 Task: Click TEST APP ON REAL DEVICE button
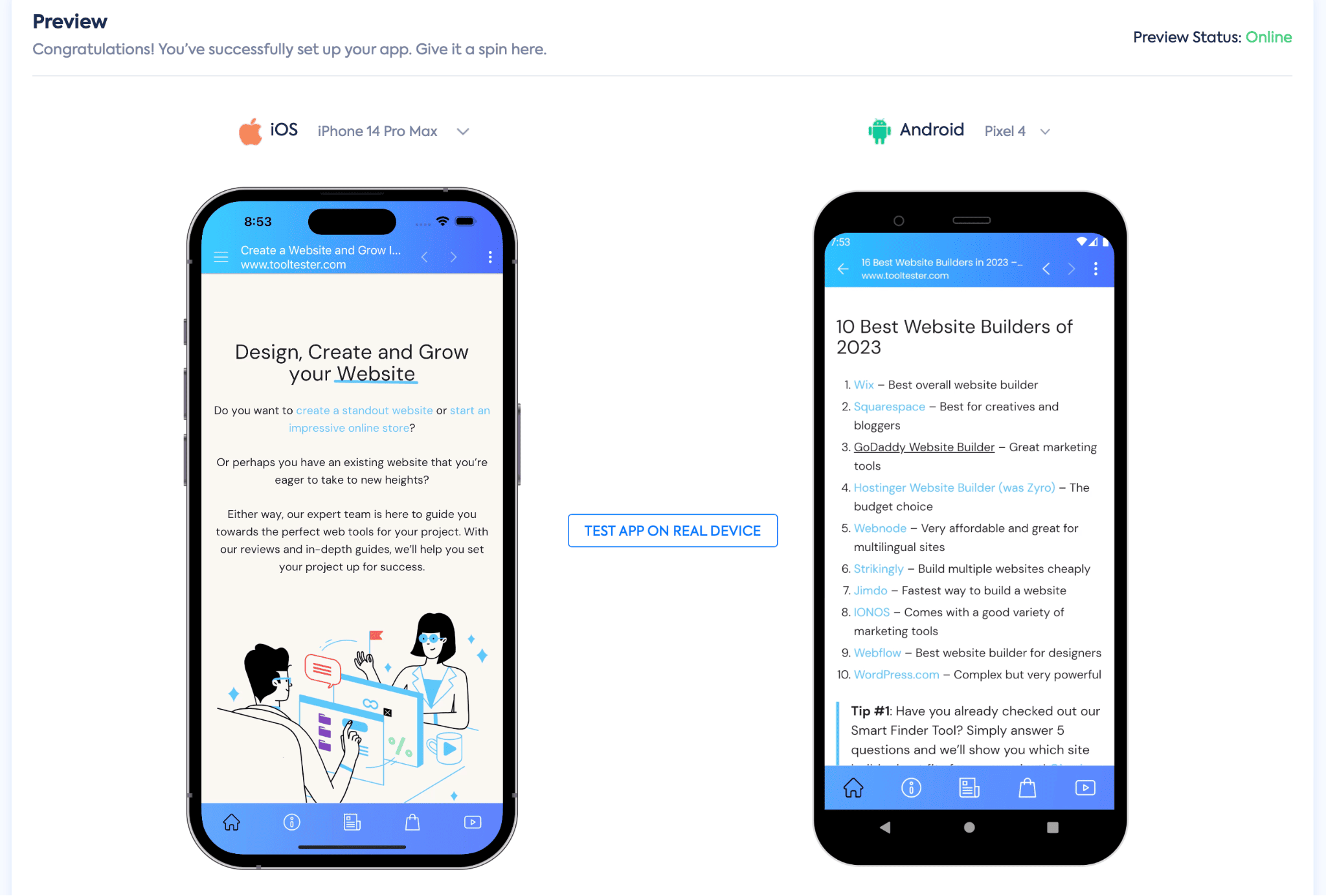click(x=672, y=530)
